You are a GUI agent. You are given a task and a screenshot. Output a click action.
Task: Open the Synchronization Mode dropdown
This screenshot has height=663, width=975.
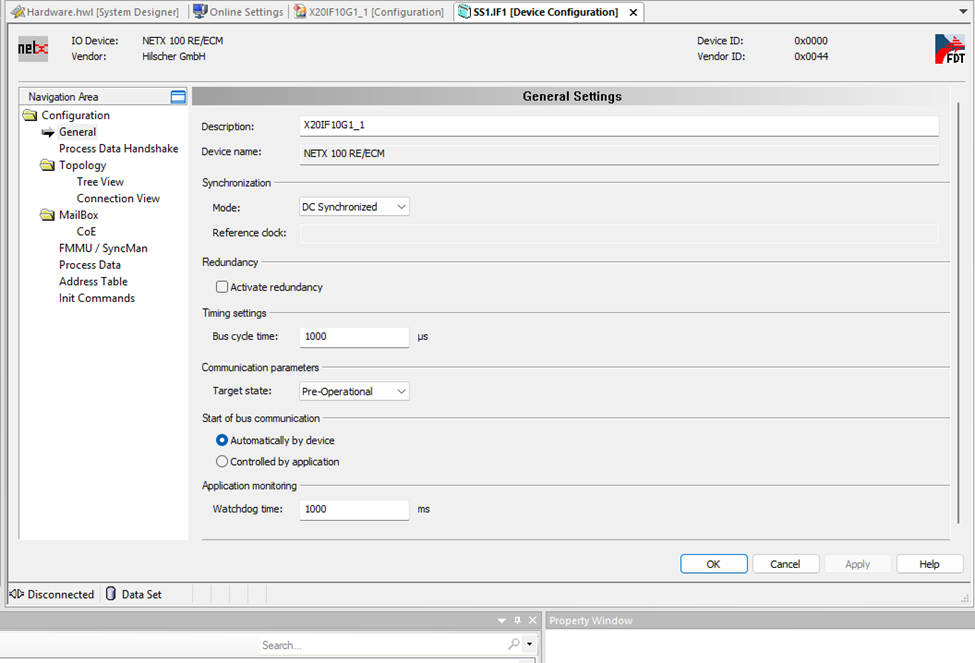click(354, 206)
